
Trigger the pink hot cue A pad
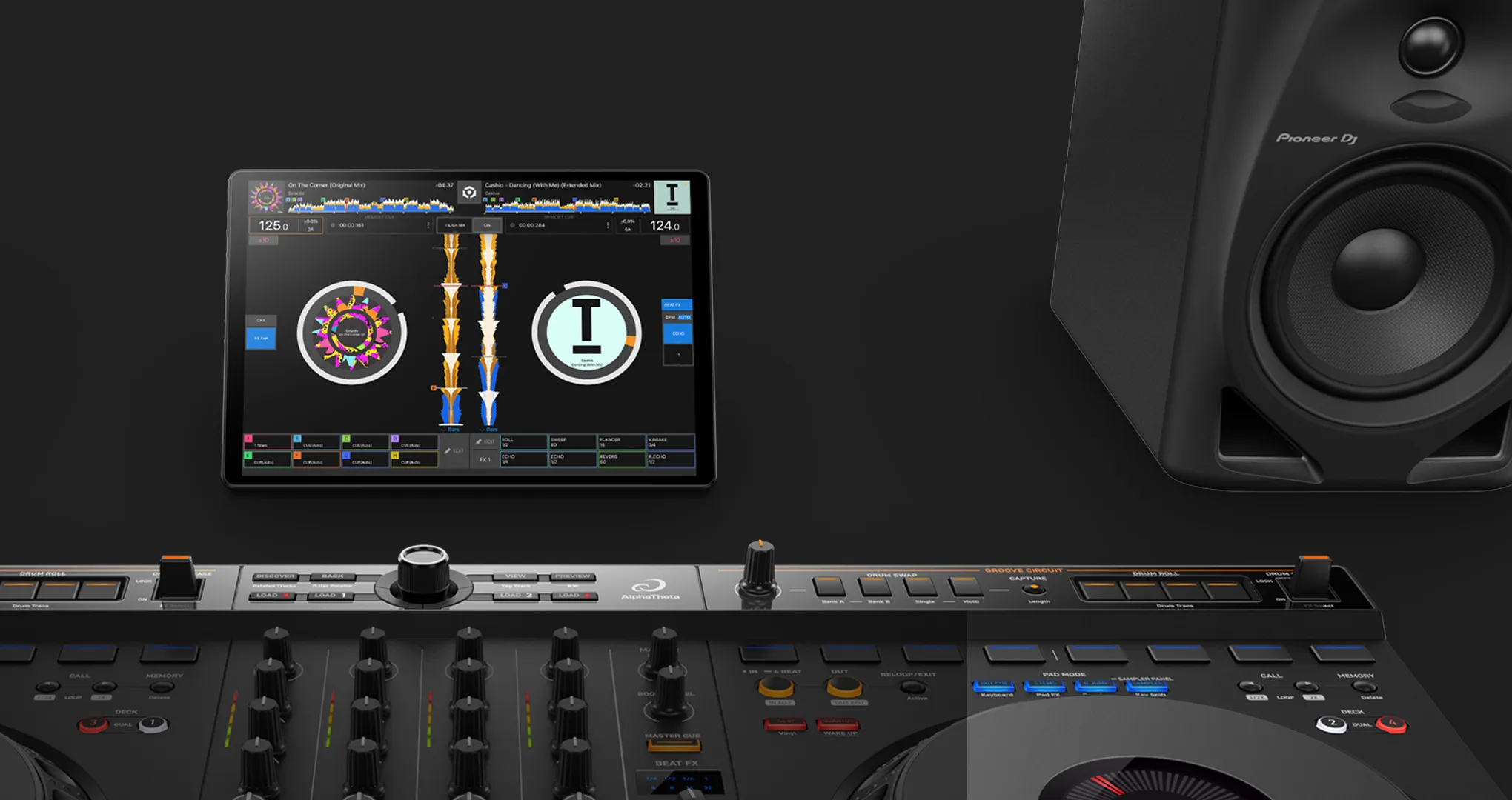coord(267,442)
